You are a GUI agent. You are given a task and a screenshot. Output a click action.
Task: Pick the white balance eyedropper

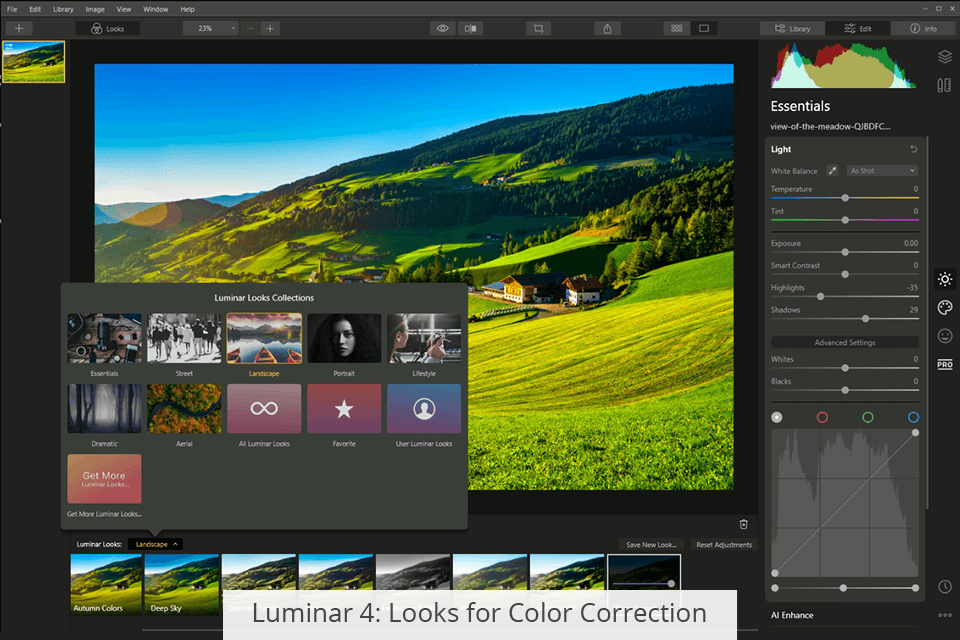click(832, 171)
